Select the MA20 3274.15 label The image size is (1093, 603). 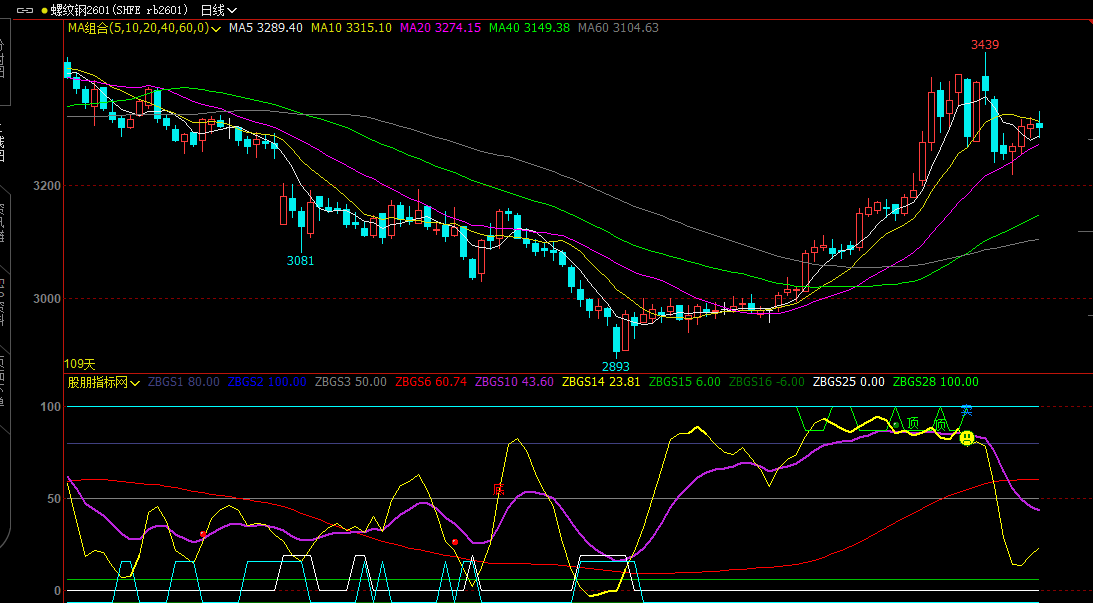point(441,28)
